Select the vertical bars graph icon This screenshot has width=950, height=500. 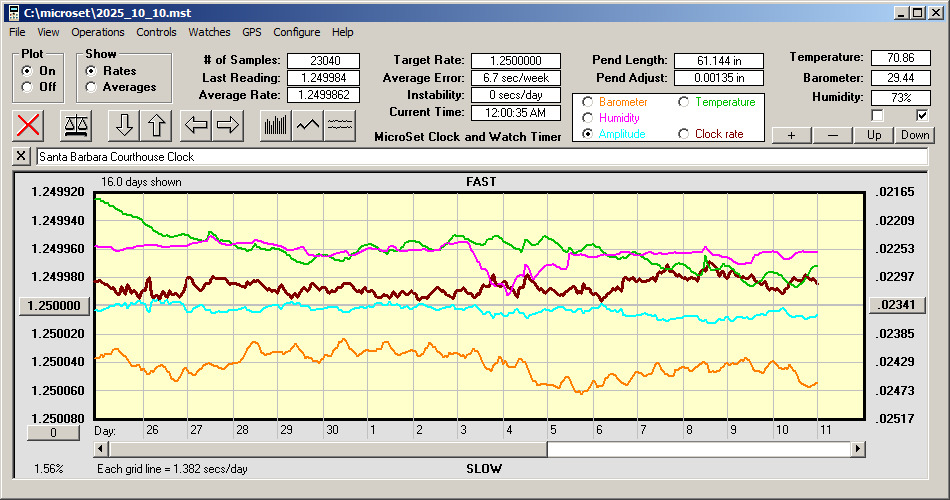pos(275,126)
